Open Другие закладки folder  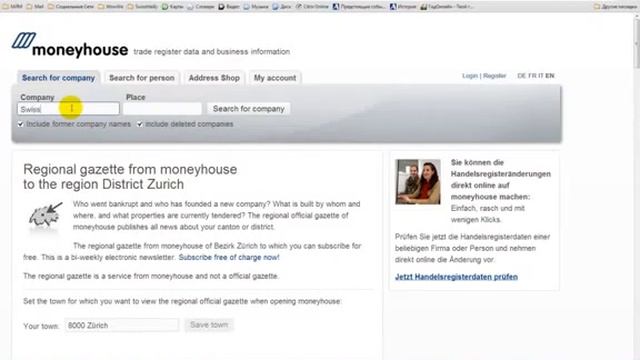(616, 7)
